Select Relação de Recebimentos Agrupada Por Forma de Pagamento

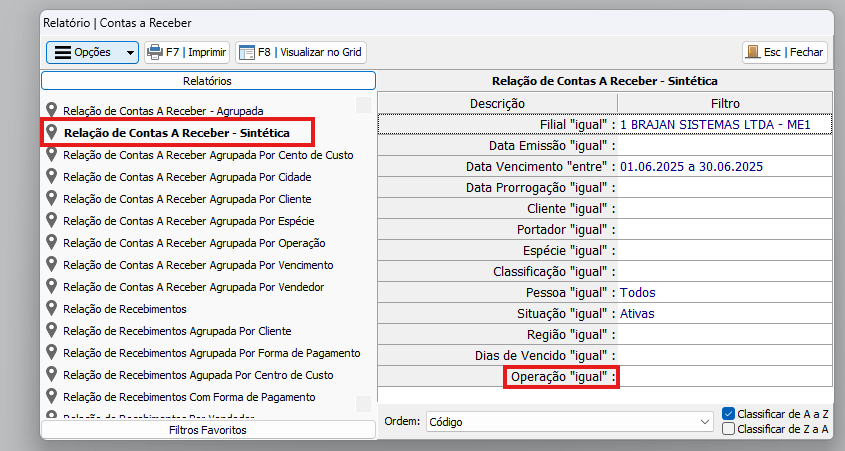click(211, 353)
